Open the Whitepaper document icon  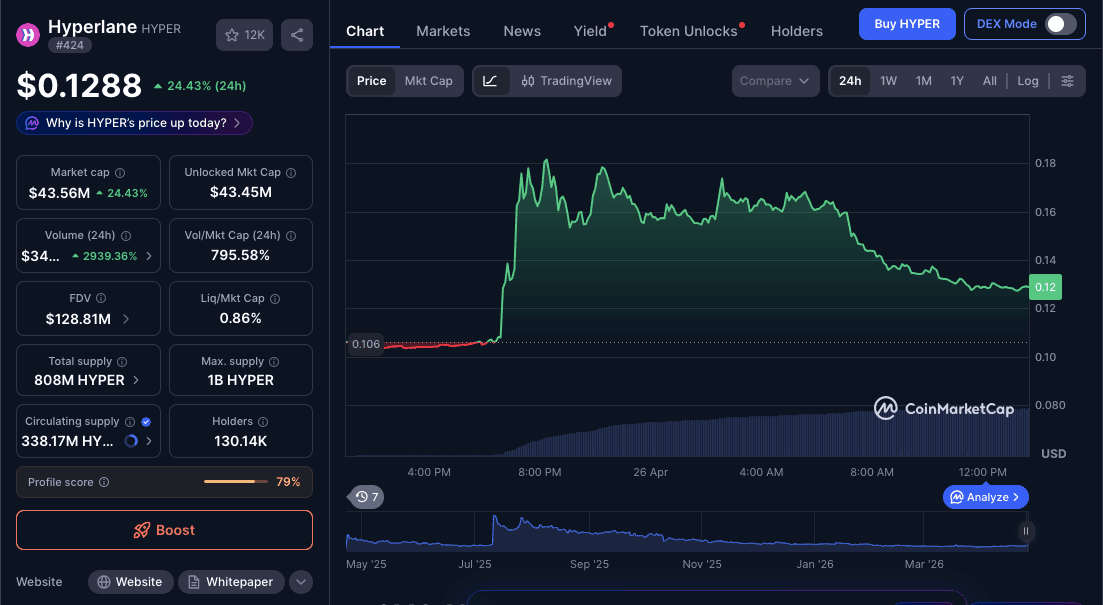[x=194, y=581]
